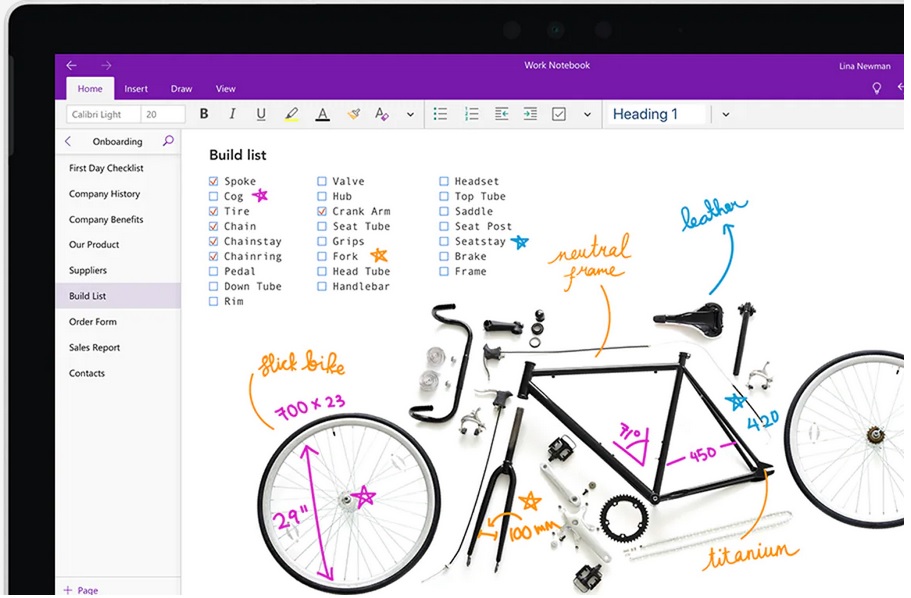Check the Pedal checkbox
Image resolution: width=911 pixels, height=598 pixels.
coord(213,271)
